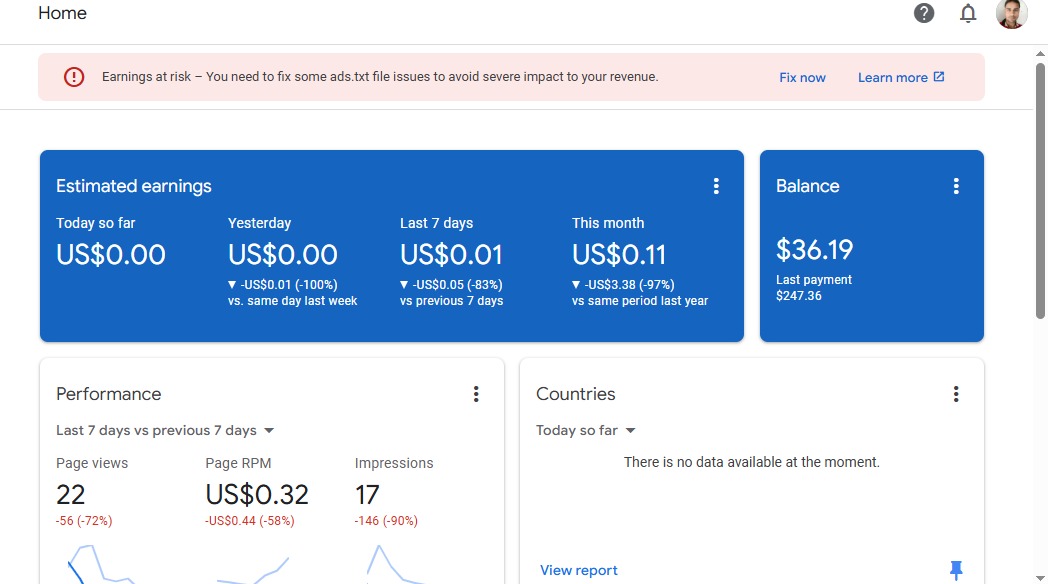Image resolution: width=1048 pixels, height=584 pixels.
Task: Open Performance card three-dot menu
Action: [x=476, y=394]
